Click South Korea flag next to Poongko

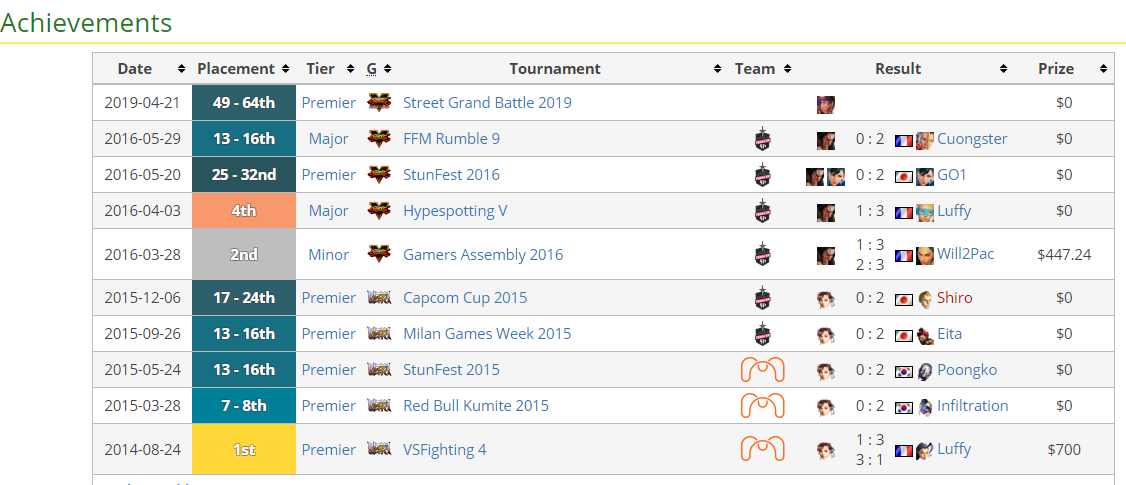tap(903, 371)
